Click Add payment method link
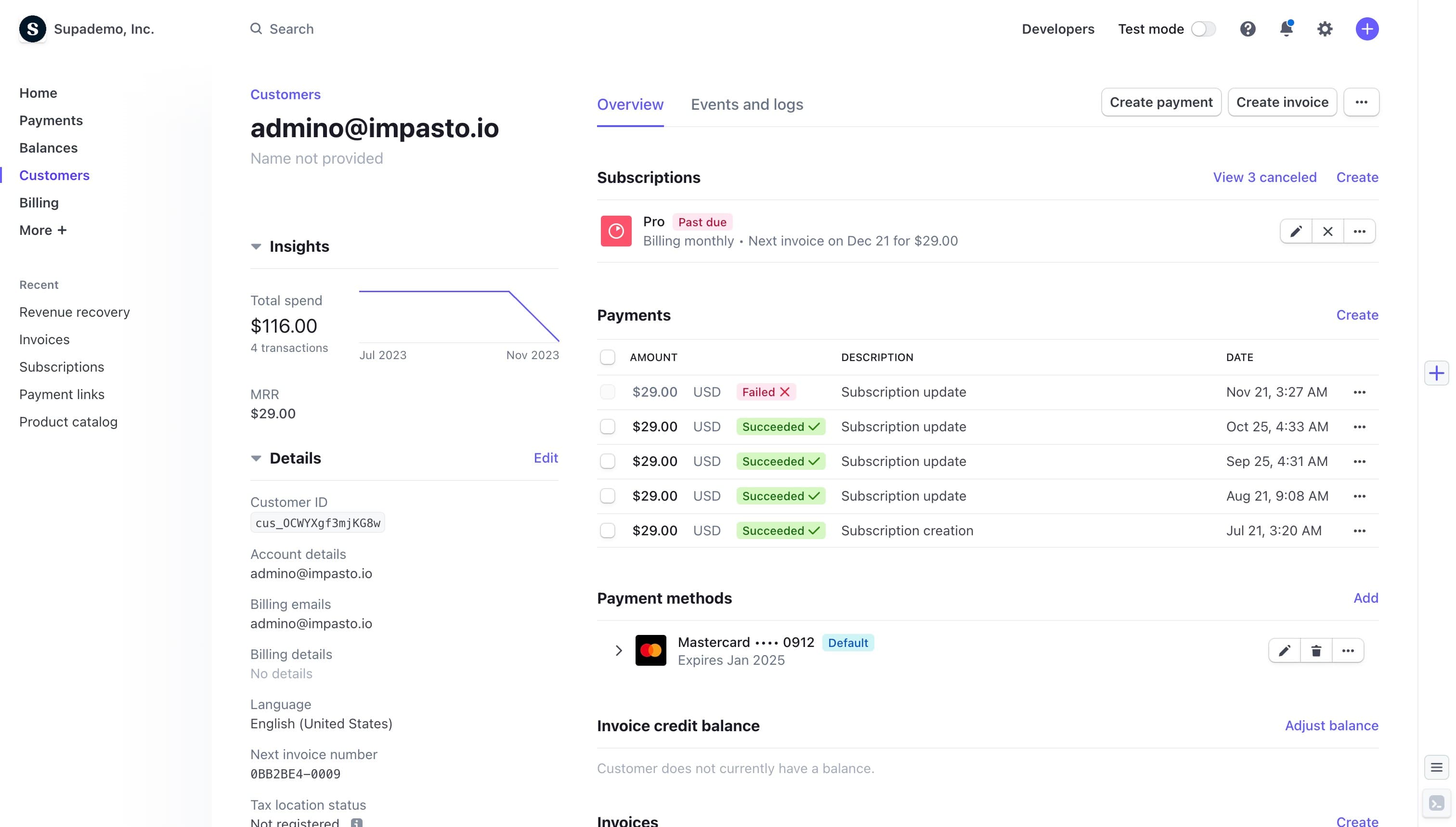The width and height of the screenshot is (1456, 827). [x=1365, y=597]
